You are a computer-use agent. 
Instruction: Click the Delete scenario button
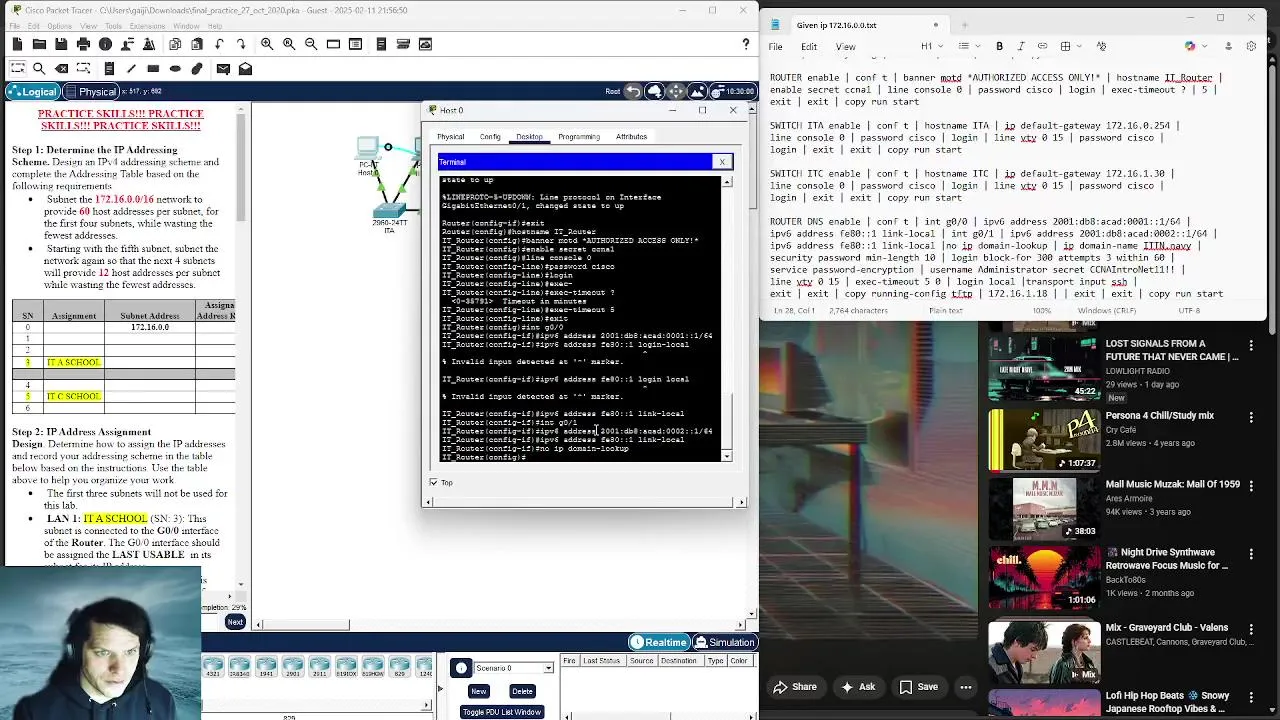(522, 691)
